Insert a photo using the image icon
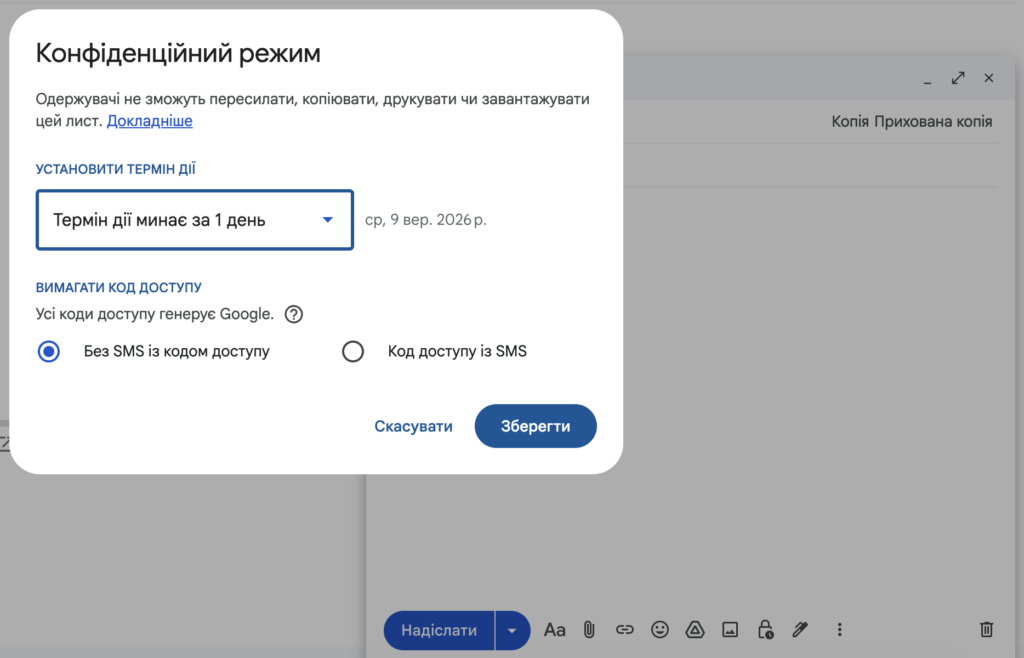The width and height of the screenshot is (1024, 658). tap(730, 630)
